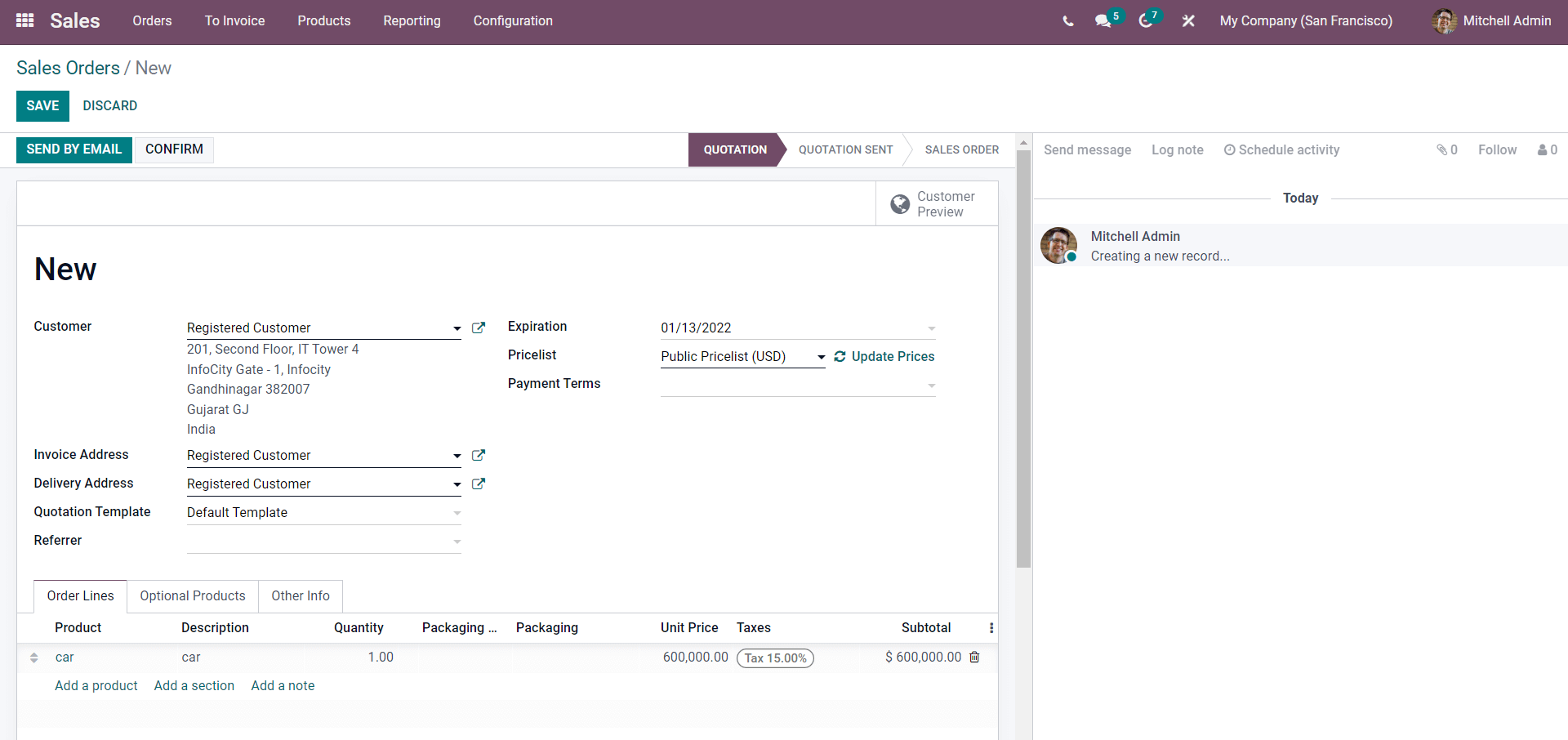Image resolution: width=1568 pixels, height=740 pixels.
Task: Click the Sales Orders breadcrumb
Action: click(68, 68)
